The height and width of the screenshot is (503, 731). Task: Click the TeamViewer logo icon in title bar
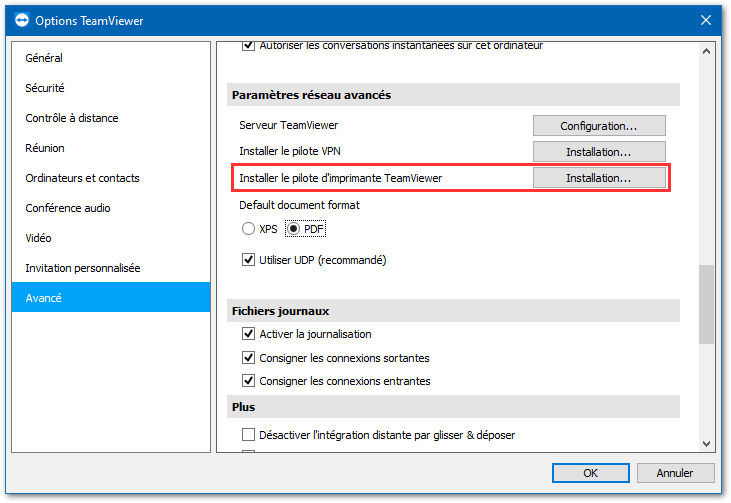click(x=22, y=21)
